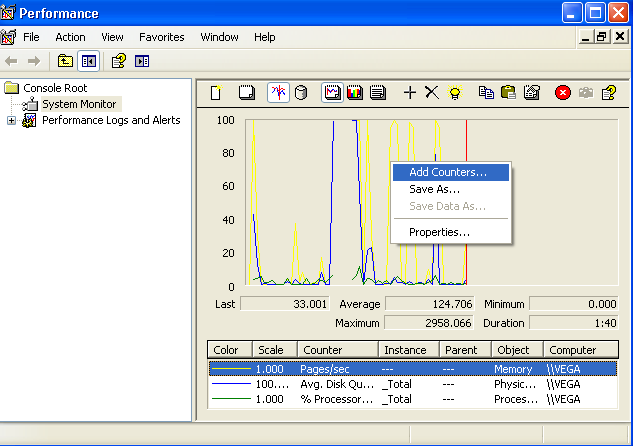
Task: Select View Current Activity icon
Action: pyautogui.click(x=278, y=92)
